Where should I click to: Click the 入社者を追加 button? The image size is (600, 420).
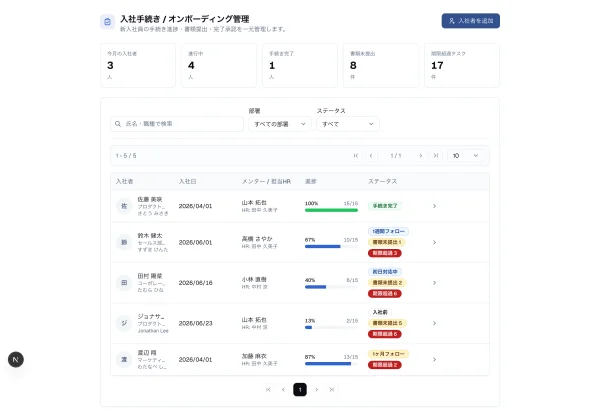coord(470,21)
